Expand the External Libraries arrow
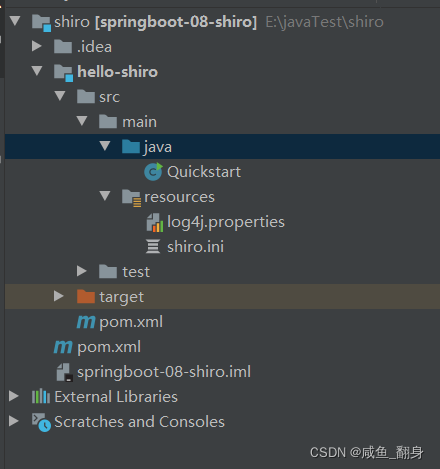Screen dimensions: 440x469 coord(14,396)
